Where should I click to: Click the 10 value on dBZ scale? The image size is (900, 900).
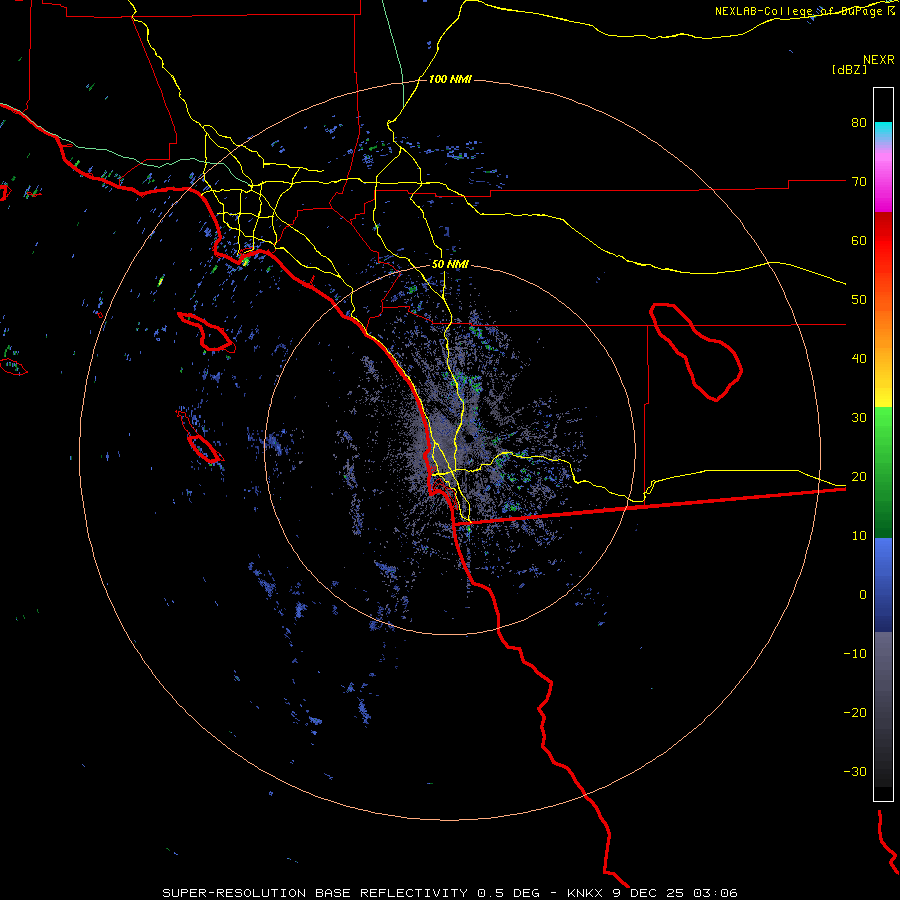click(x=859, y=536)
